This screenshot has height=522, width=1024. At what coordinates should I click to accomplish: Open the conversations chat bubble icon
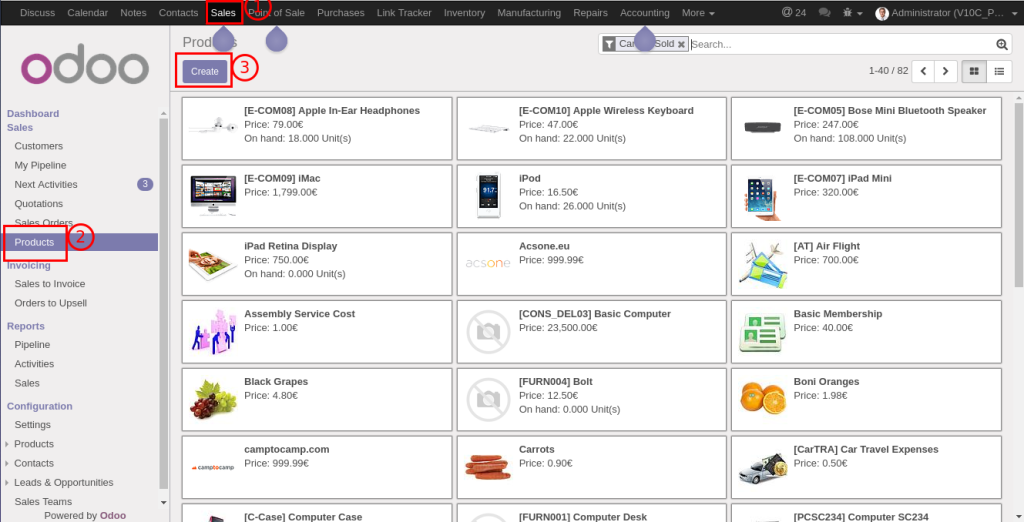pyautogui.click(x=825, y=12)
